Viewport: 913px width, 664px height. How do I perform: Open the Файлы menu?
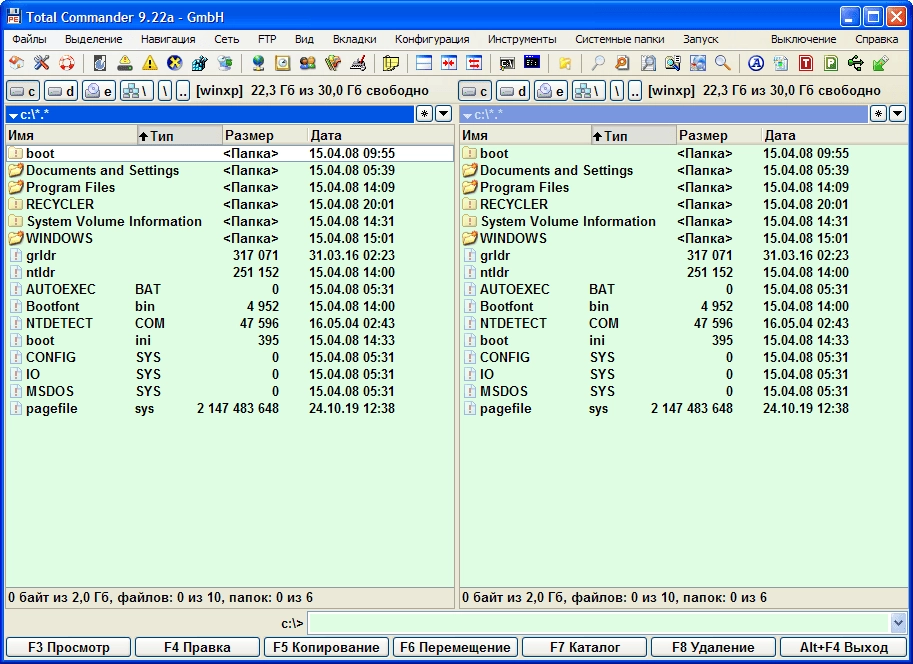tap(29, 39)
